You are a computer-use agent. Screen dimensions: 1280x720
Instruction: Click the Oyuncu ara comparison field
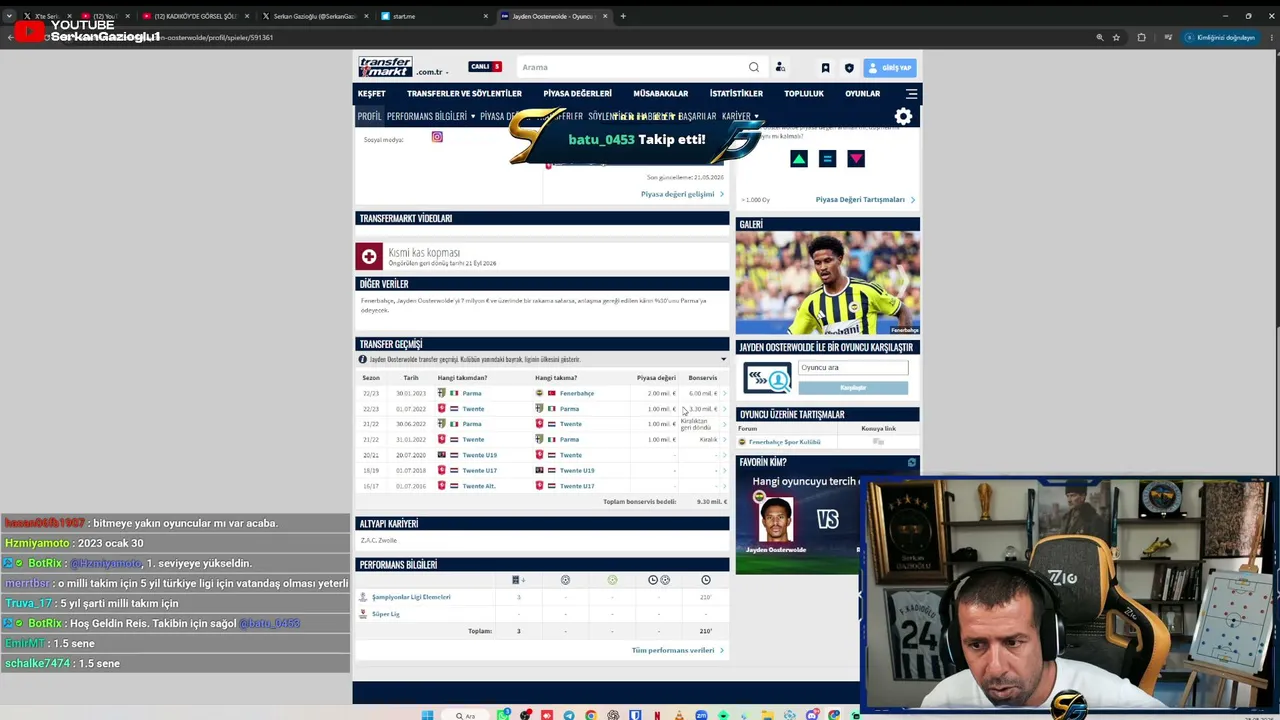853,367
